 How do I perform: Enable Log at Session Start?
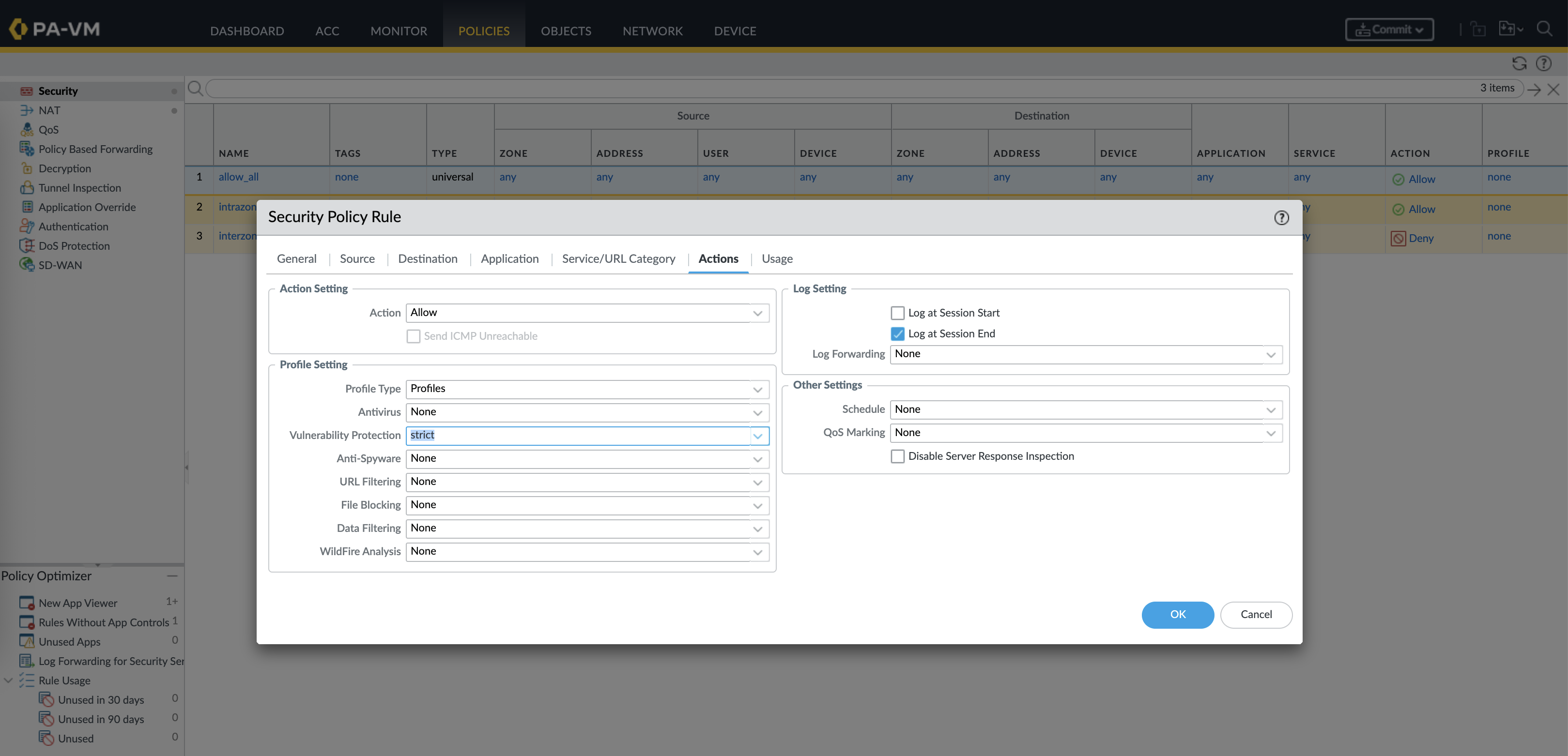(x=897, y=313)
